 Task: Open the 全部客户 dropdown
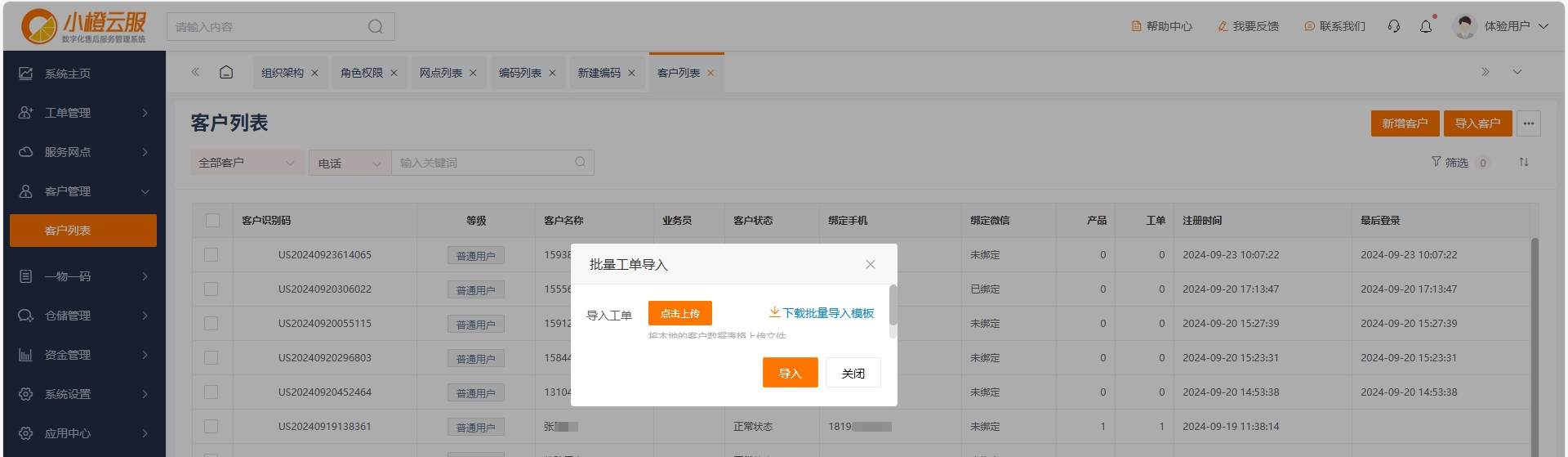(x=246, y=163)
